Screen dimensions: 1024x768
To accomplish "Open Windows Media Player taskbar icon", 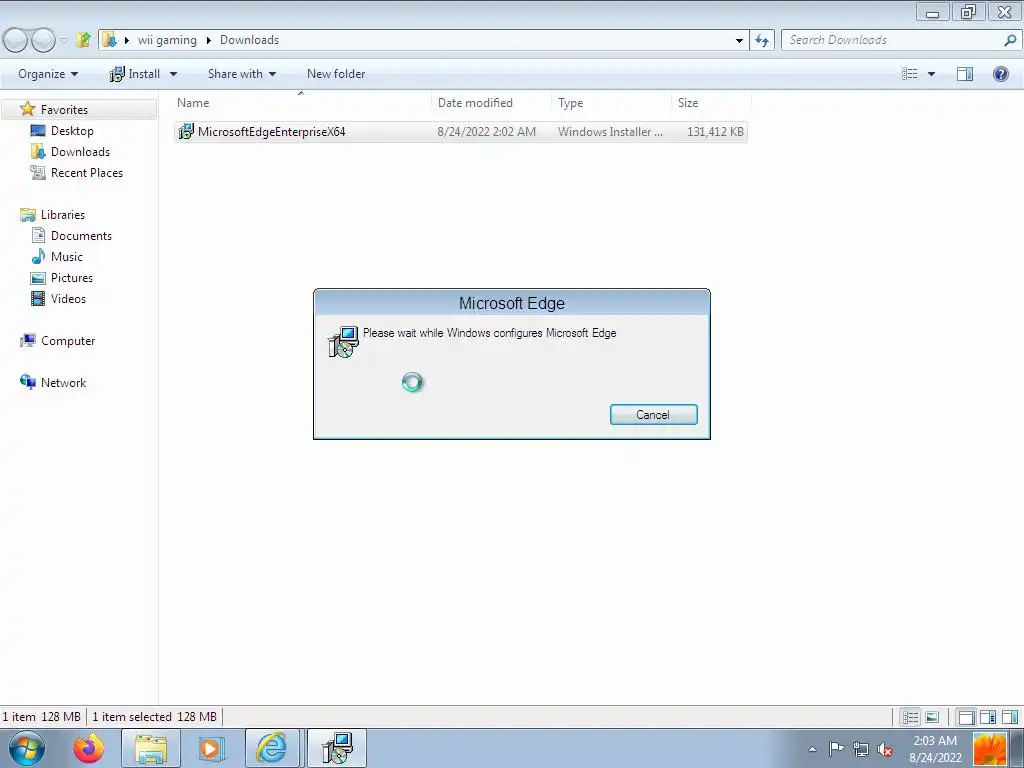I will (x=210, y=748).
